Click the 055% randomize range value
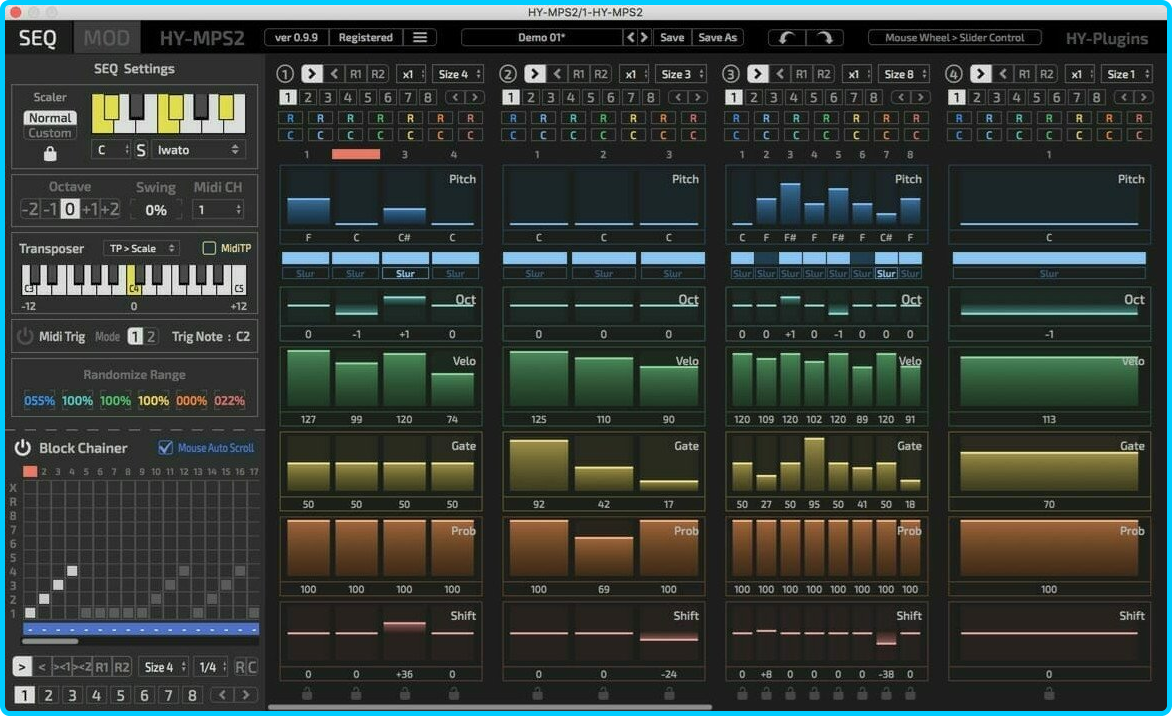This screenshot has height=716, width=1172. point(39,401)
